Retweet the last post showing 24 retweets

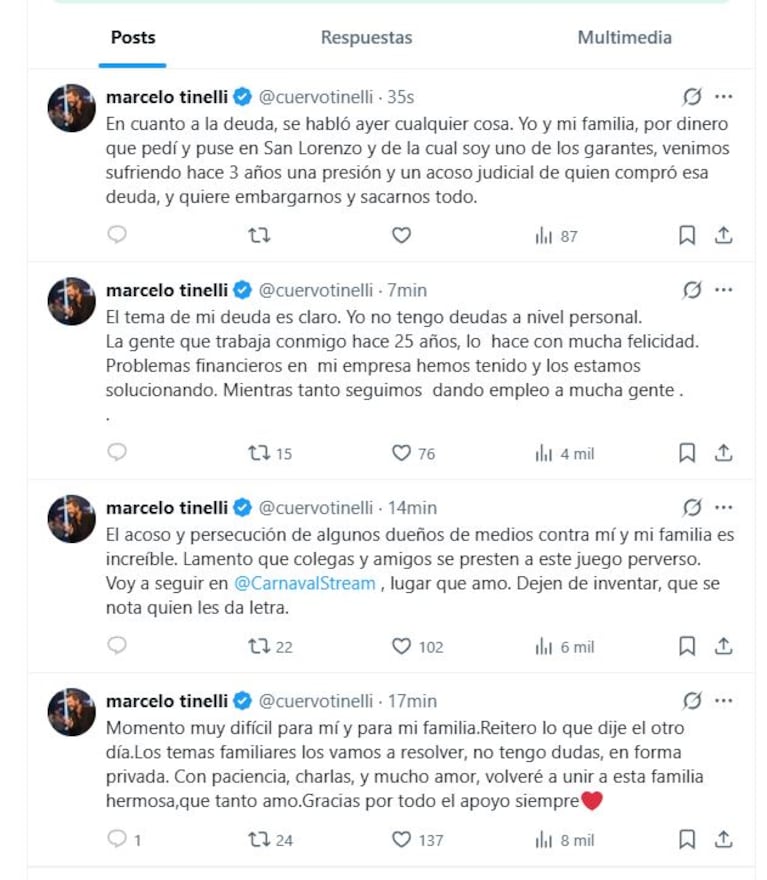(x=260, y=840)
